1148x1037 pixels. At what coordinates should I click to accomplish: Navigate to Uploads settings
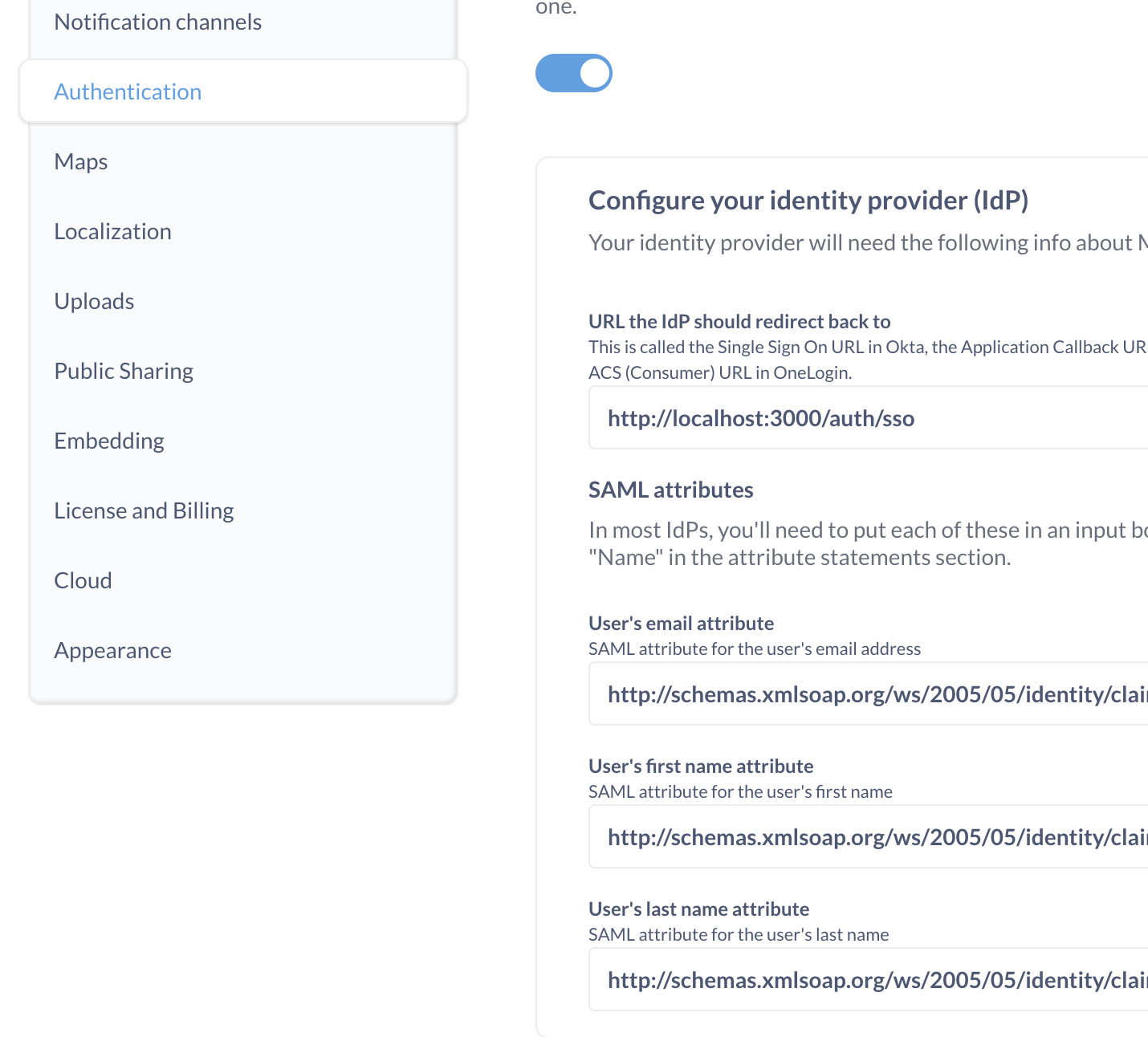coord(94,302)
